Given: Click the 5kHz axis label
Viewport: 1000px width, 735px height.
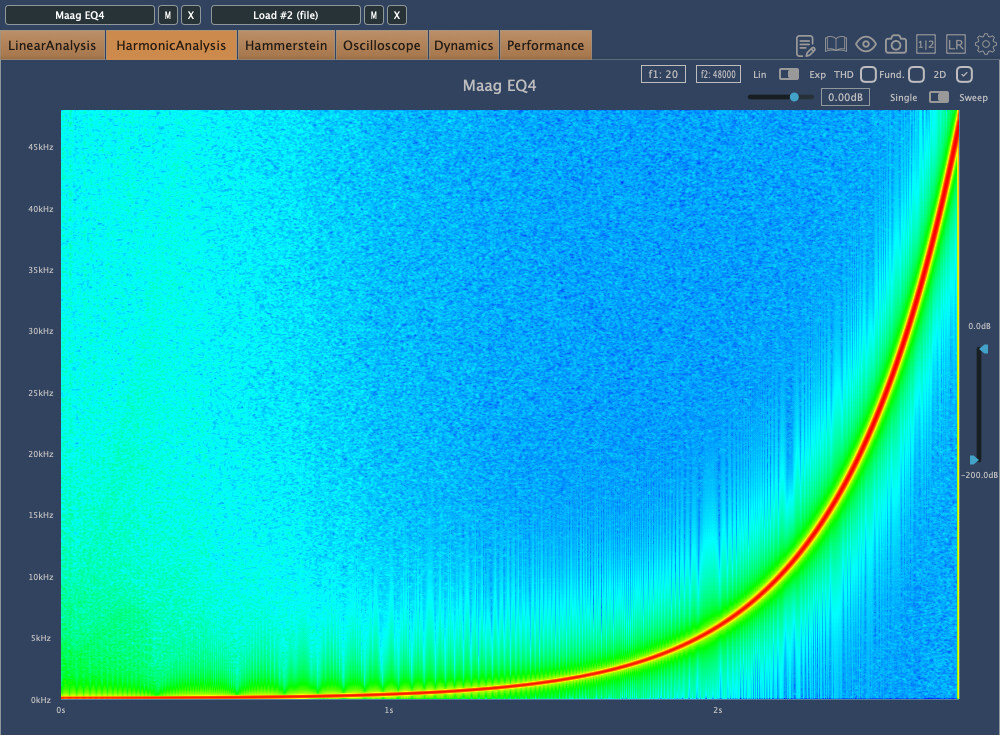Looking at the screenshot, I should pos(41,637).
